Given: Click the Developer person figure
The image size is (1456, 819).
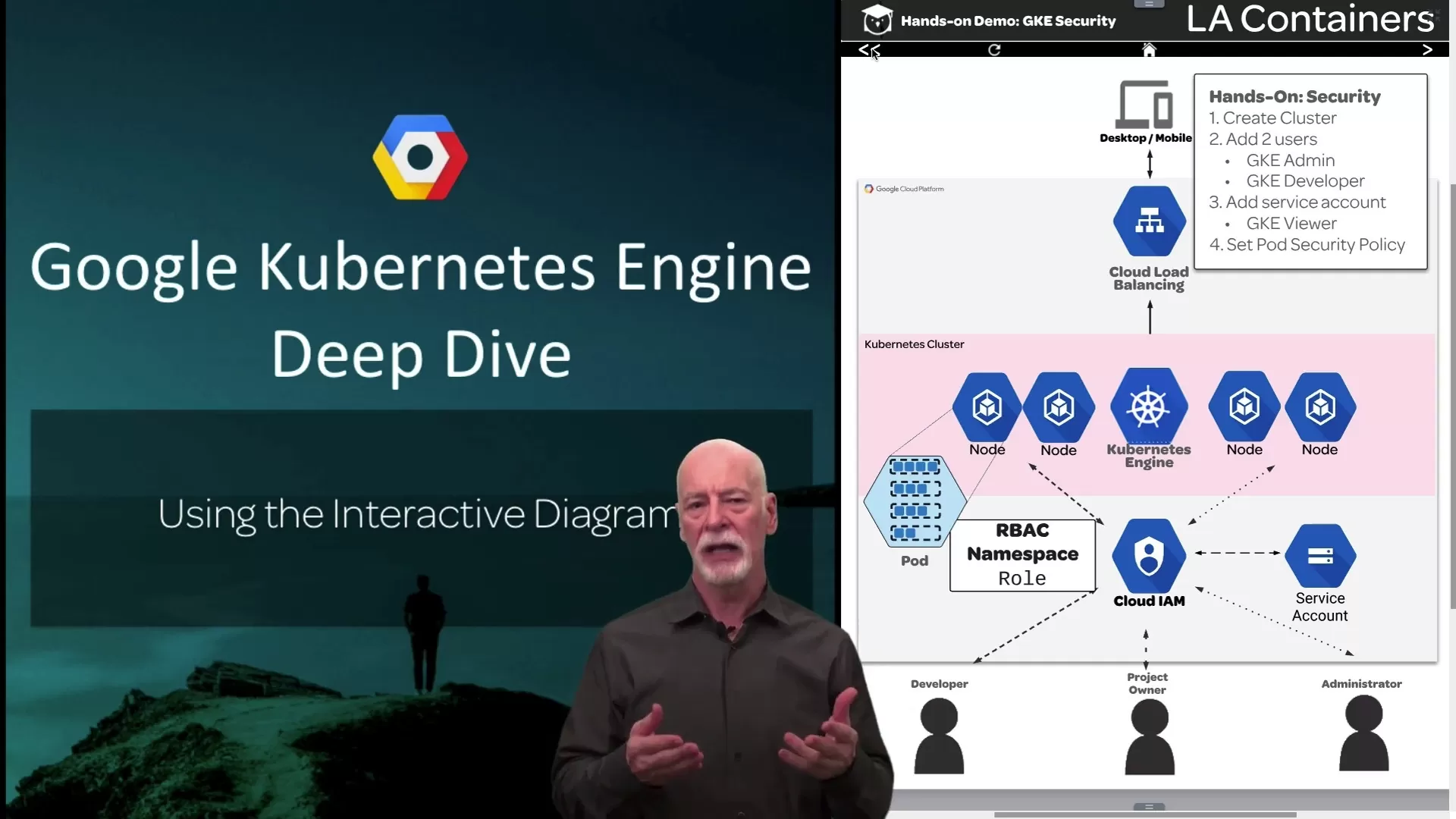Looking at the screenshot, I should coord(939,732).
